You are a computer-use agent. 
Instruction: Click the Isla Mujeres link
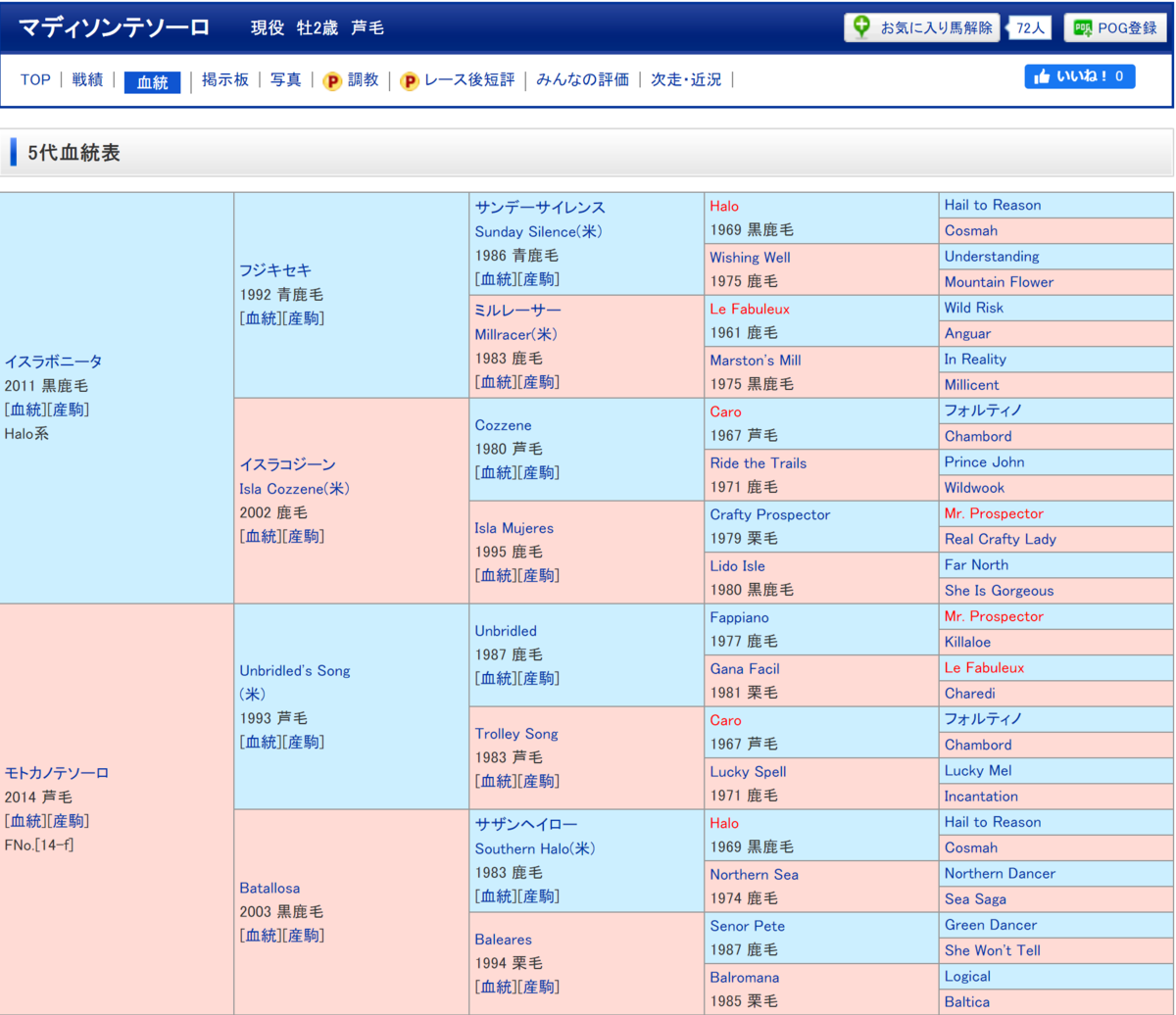coord(514,528)
